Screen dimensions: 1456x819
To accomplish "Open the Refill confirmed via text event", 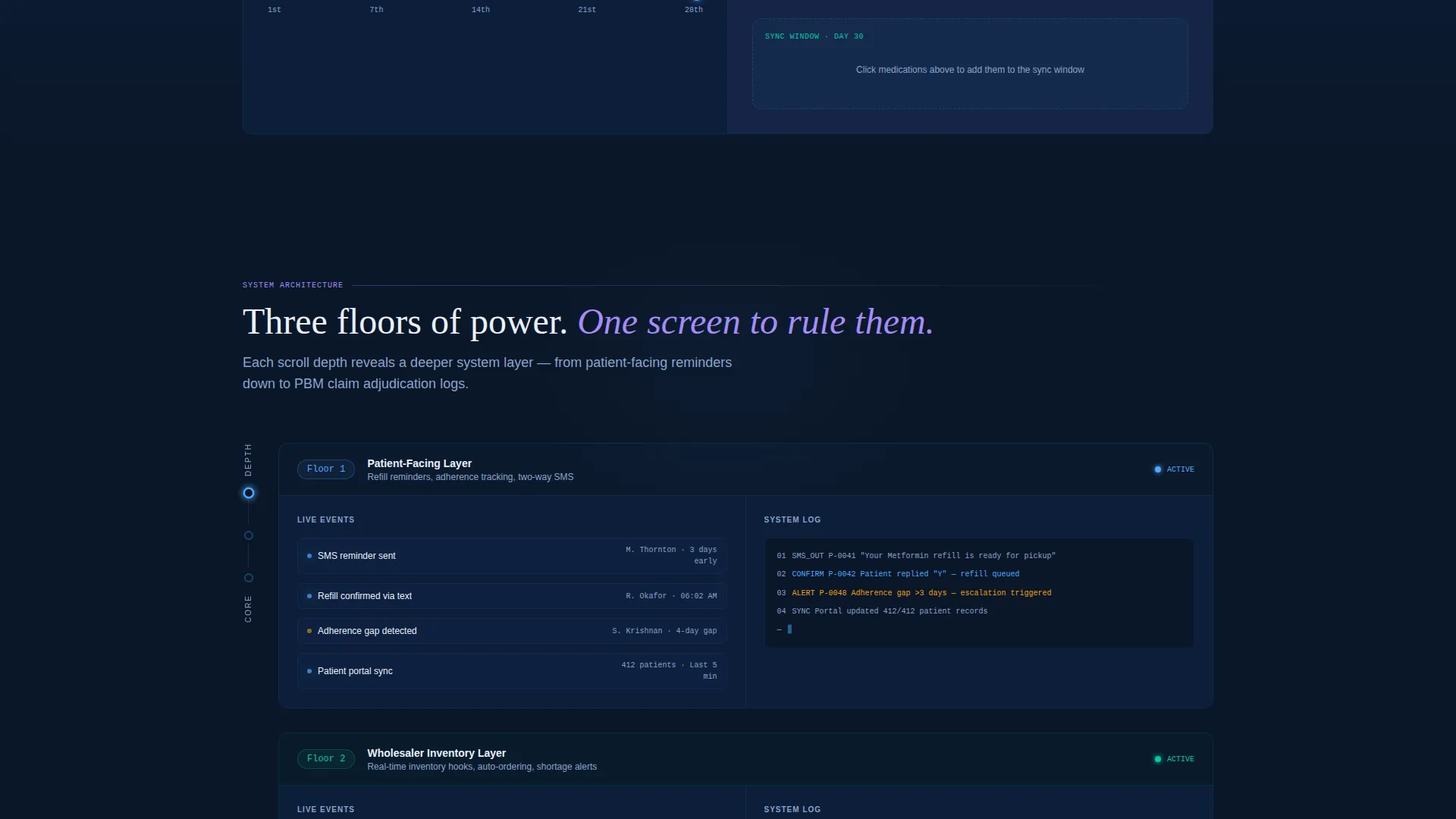I will pos(512,596).
